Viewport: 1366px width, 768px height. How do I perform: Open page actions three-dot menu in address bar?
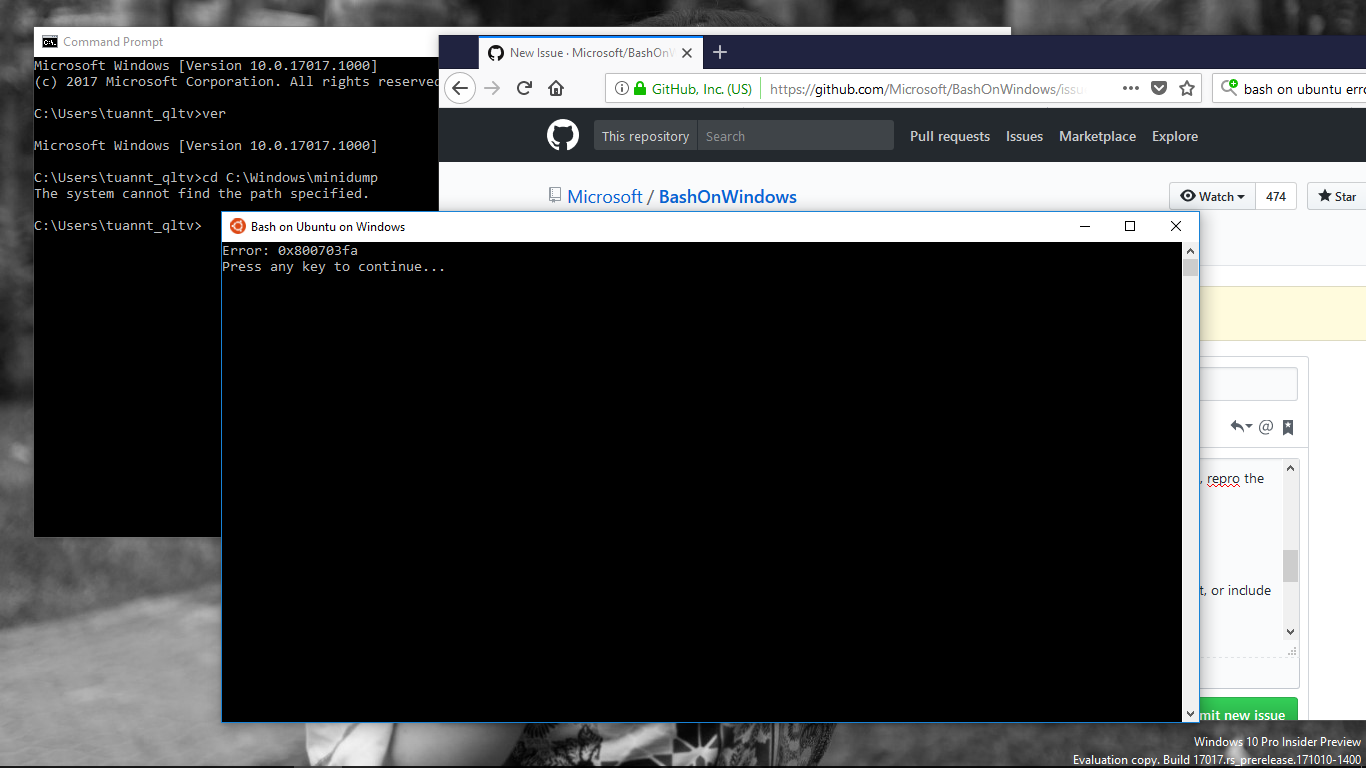point(1131,88)
